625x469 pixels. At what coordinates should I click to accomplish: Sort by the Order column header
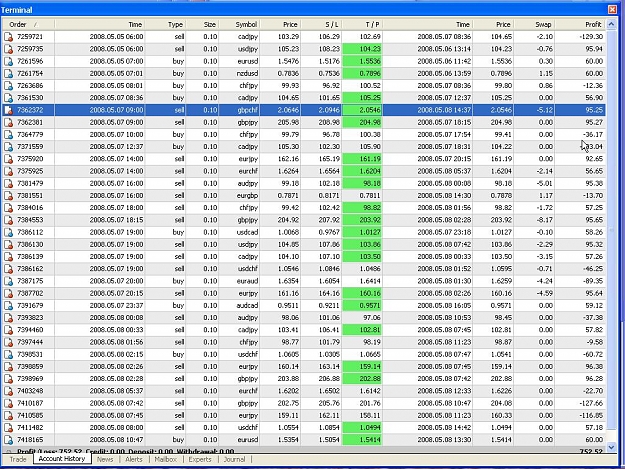pos(28,25)
